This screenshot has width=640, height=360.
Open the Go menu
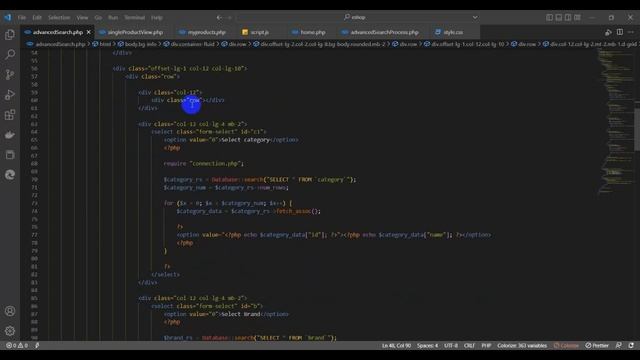coord(98,18)
